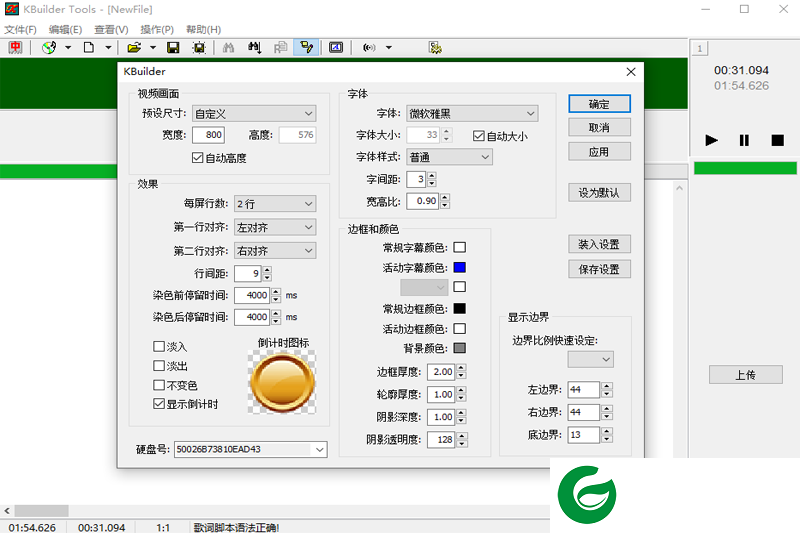Viewport: 800px width, 533px height.
Task: Click the 应用 apply button
Action: [x=599, y=151]
